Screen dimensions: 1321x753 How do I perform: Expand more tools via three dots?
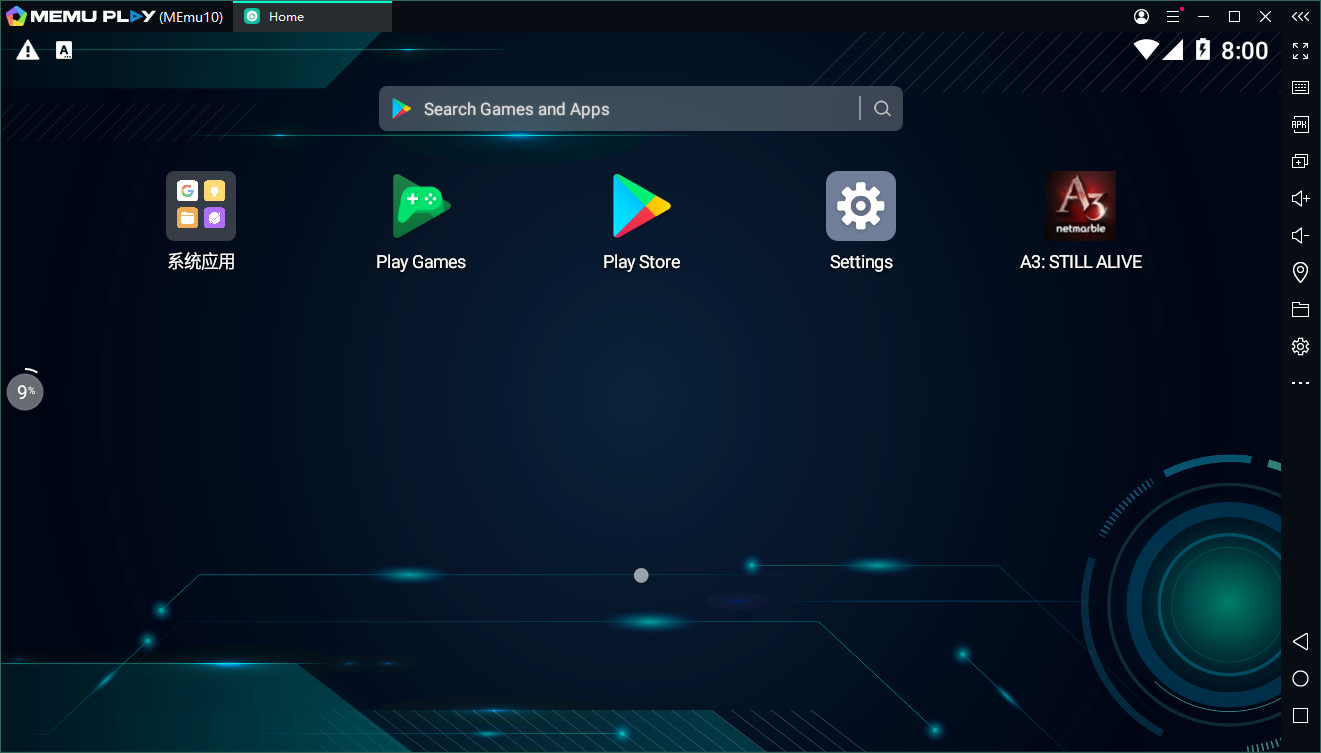pos(1300,383)
